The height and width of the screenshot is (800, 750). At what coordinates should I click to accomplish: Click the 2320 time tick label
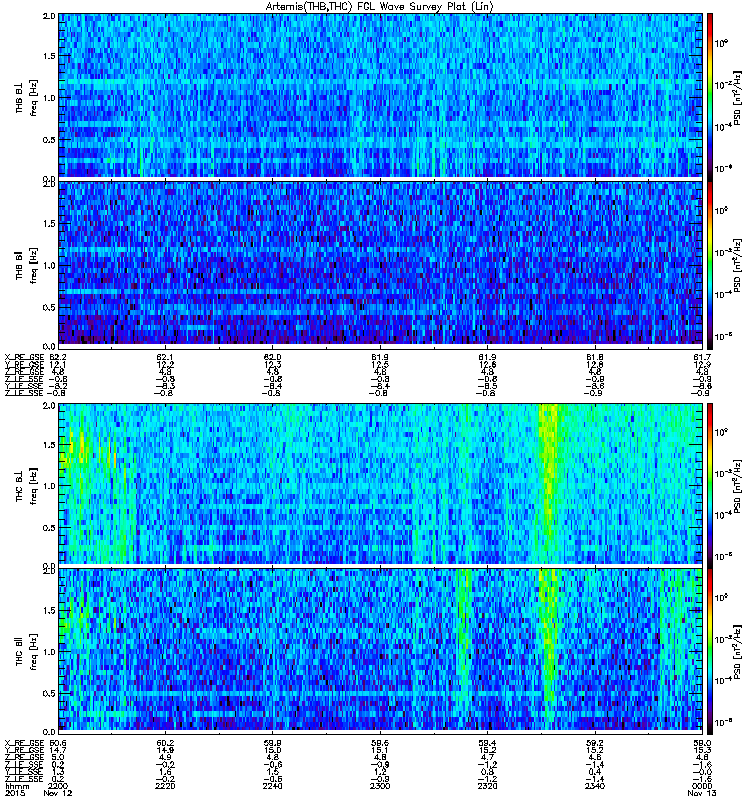(487, 786)
